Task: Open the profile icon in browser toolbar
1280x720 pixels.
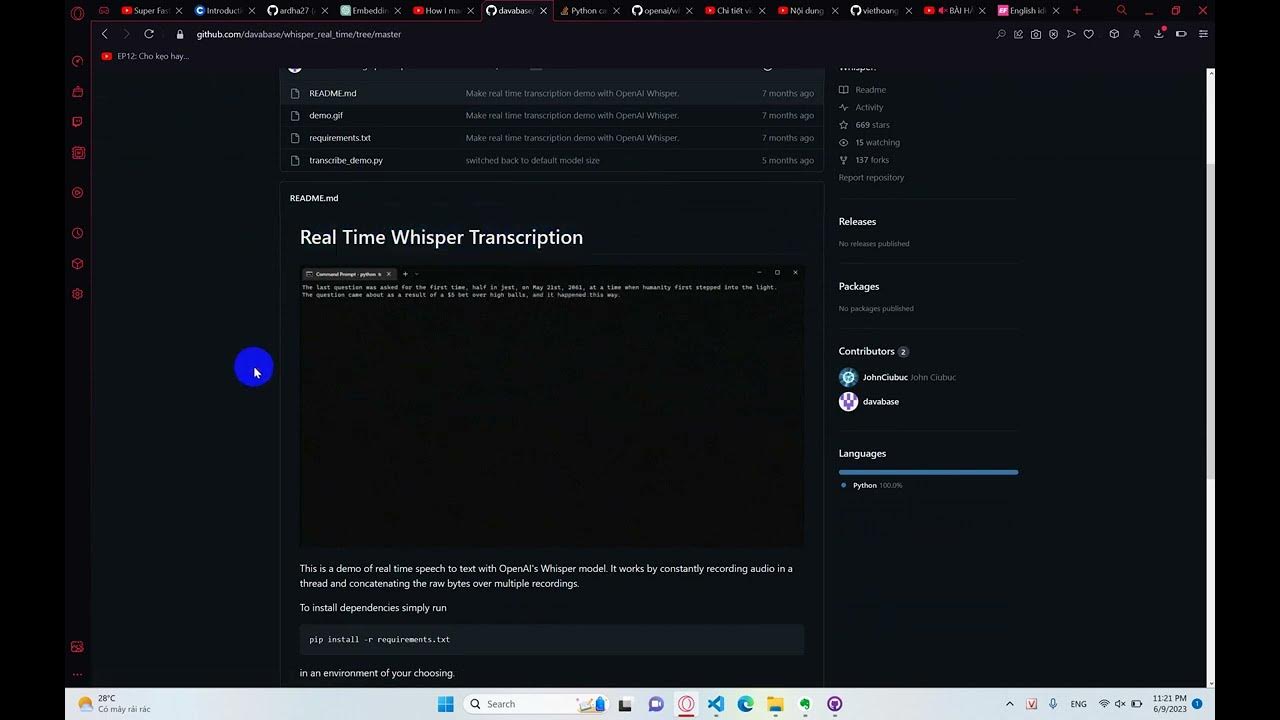Action: pyautogui.click(x=1137, y=34)
